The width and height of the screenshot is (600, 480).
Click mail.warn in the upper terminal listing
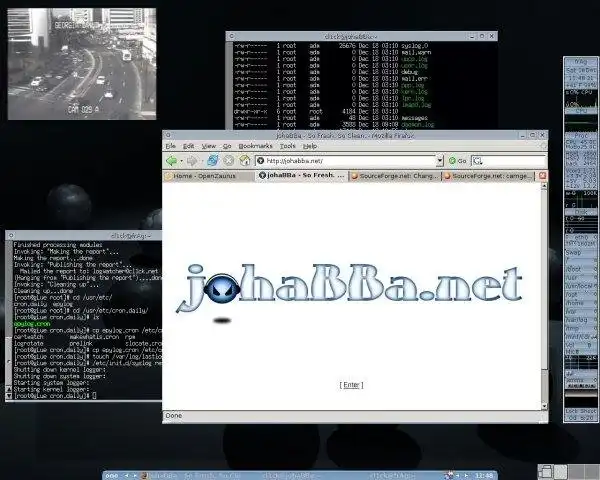pyautogui.click(x=416, y=52)
